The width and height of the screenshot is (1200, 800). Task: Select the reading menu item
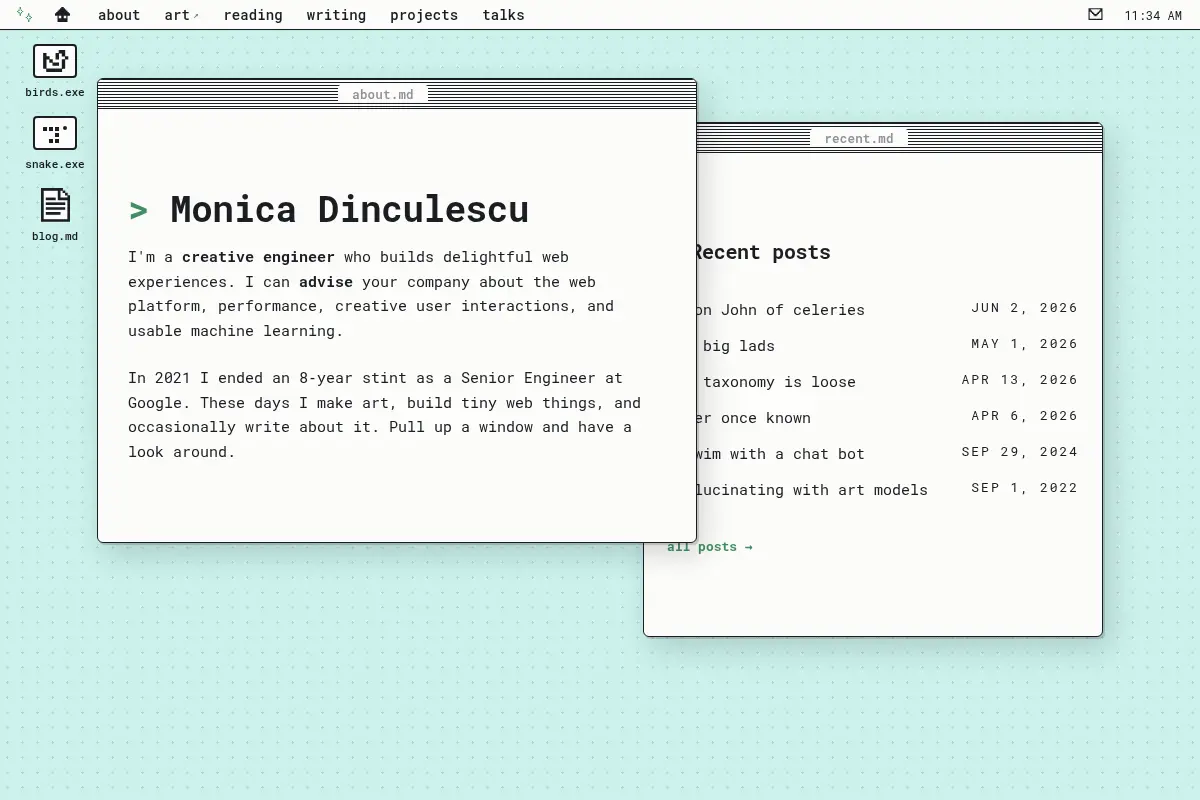click(253, 15)
